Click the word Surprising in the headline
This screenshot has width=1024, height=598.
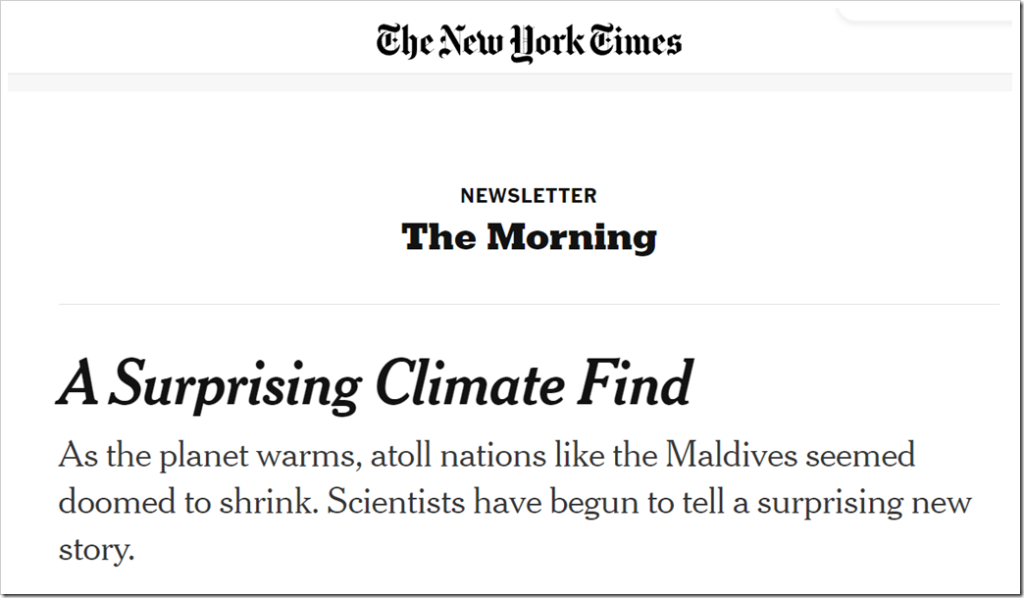click(235, 386)
